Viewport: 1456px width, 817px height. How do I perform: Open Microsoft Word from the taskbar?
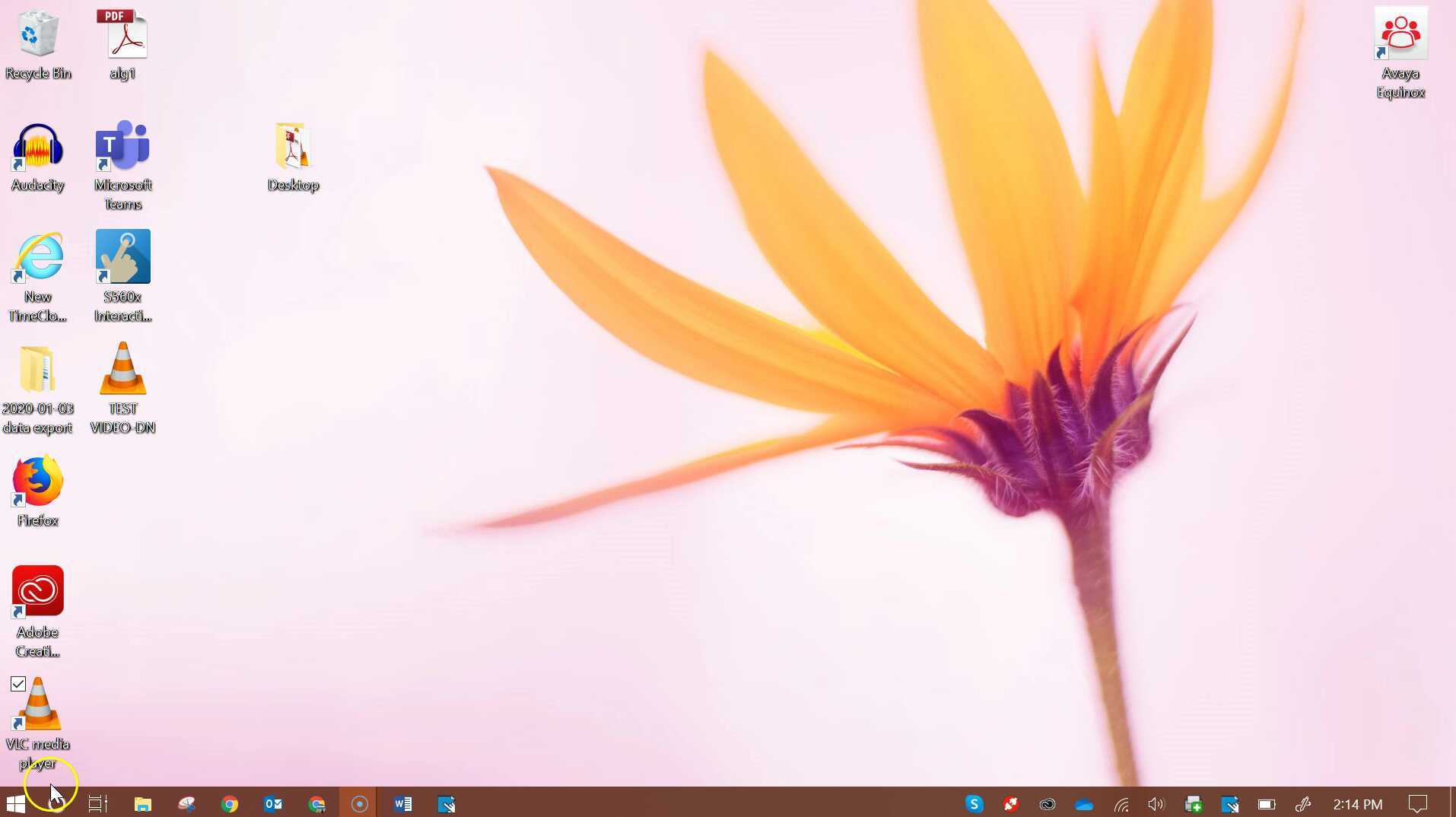[402, 803]
